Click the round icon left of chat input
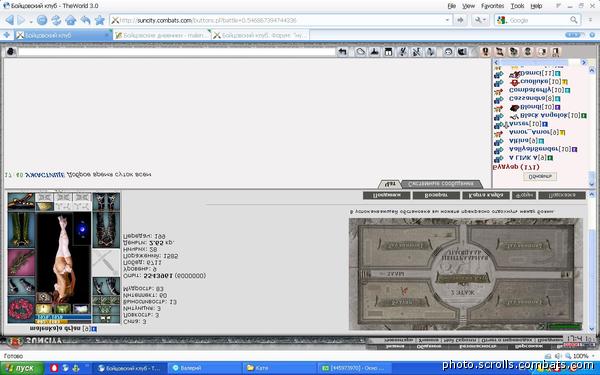This screenshot has width=600, height=375. pos(11,51)
